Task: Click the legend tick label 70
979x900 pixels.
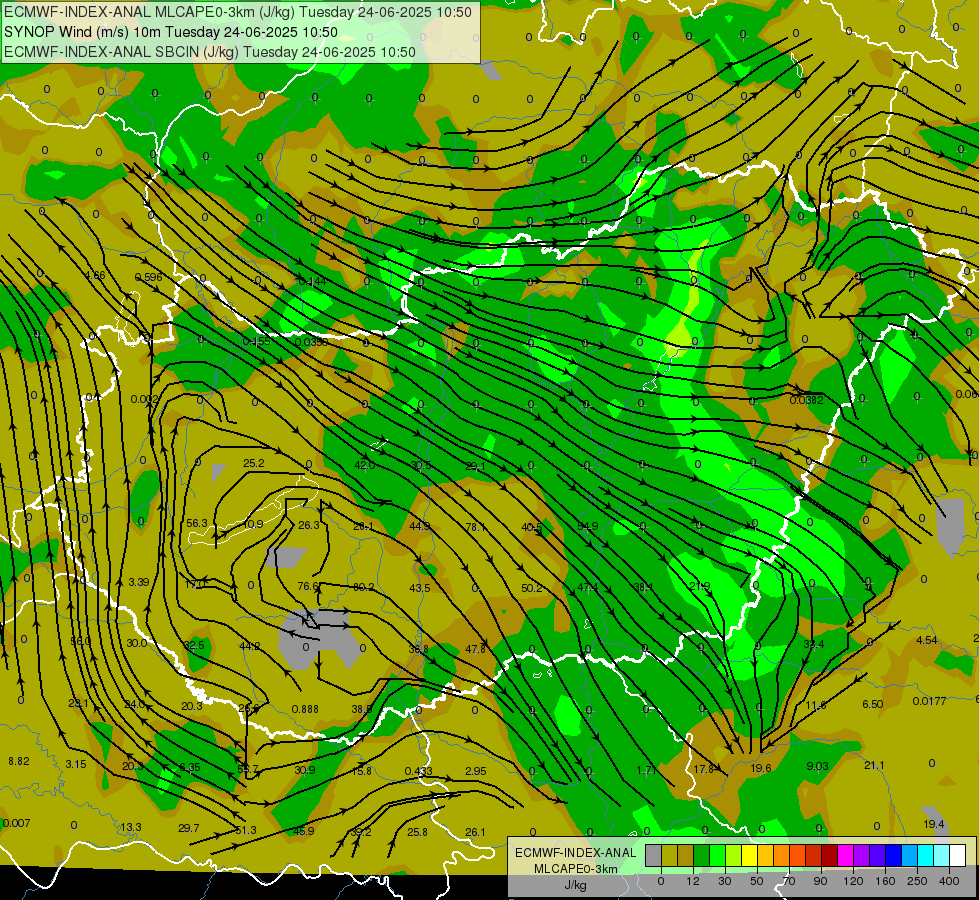Action: 789,881
